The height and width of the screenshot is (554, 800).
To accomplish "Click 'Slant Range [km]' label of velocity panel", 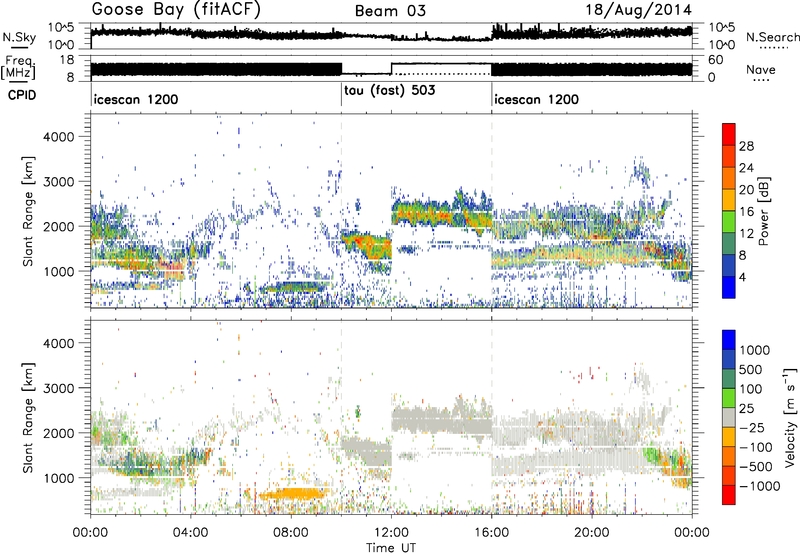I will click(28, 418).
